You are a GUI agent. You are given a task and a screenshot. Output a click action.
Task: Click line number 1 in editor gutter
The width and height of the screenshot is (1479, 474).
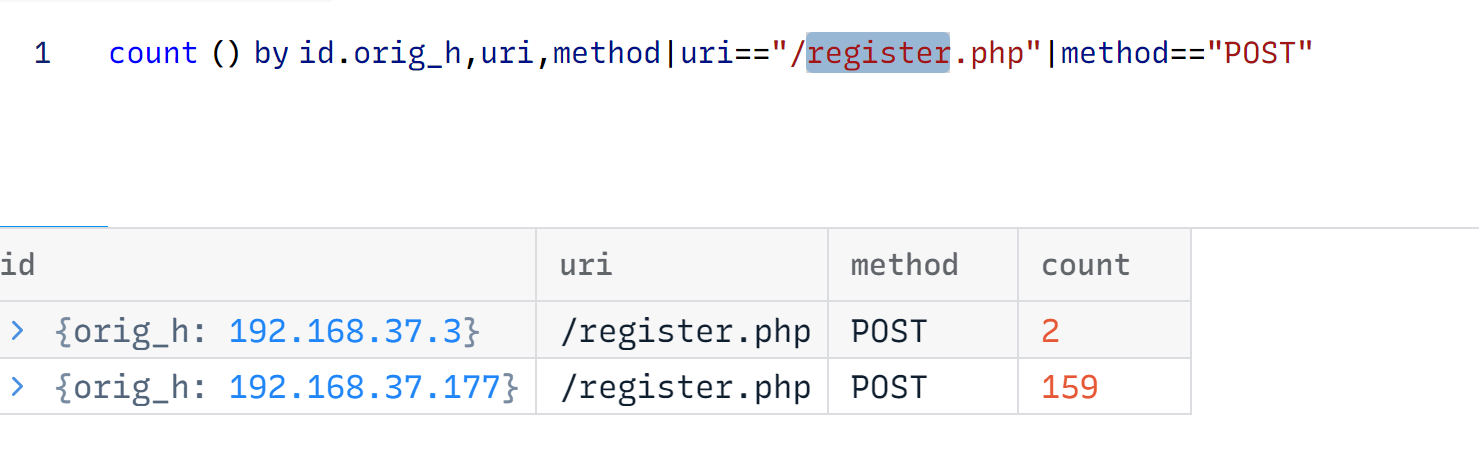click(42, 53)
